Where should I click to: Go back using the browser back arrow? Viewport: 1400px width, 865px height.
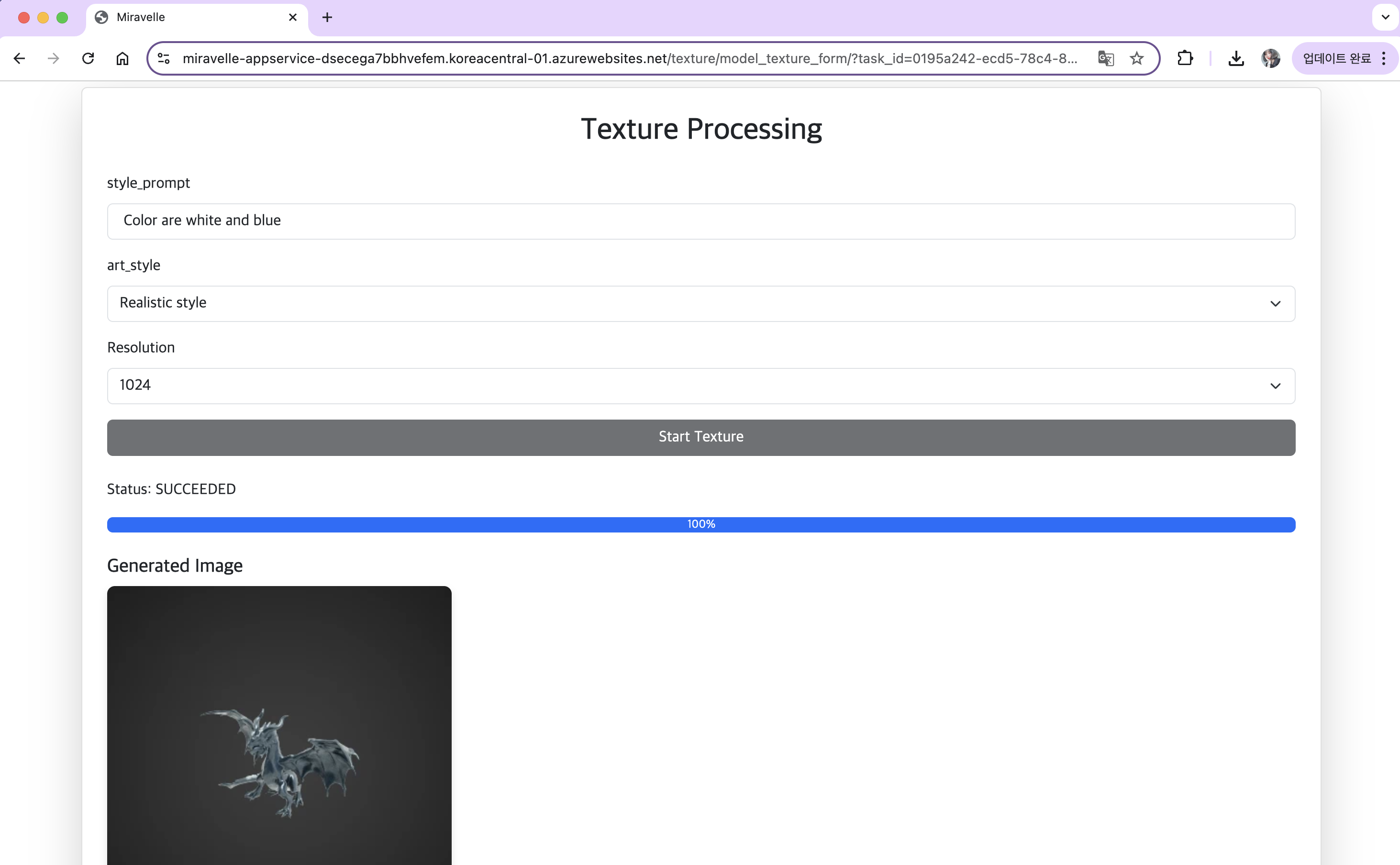(x=19, y=58)
